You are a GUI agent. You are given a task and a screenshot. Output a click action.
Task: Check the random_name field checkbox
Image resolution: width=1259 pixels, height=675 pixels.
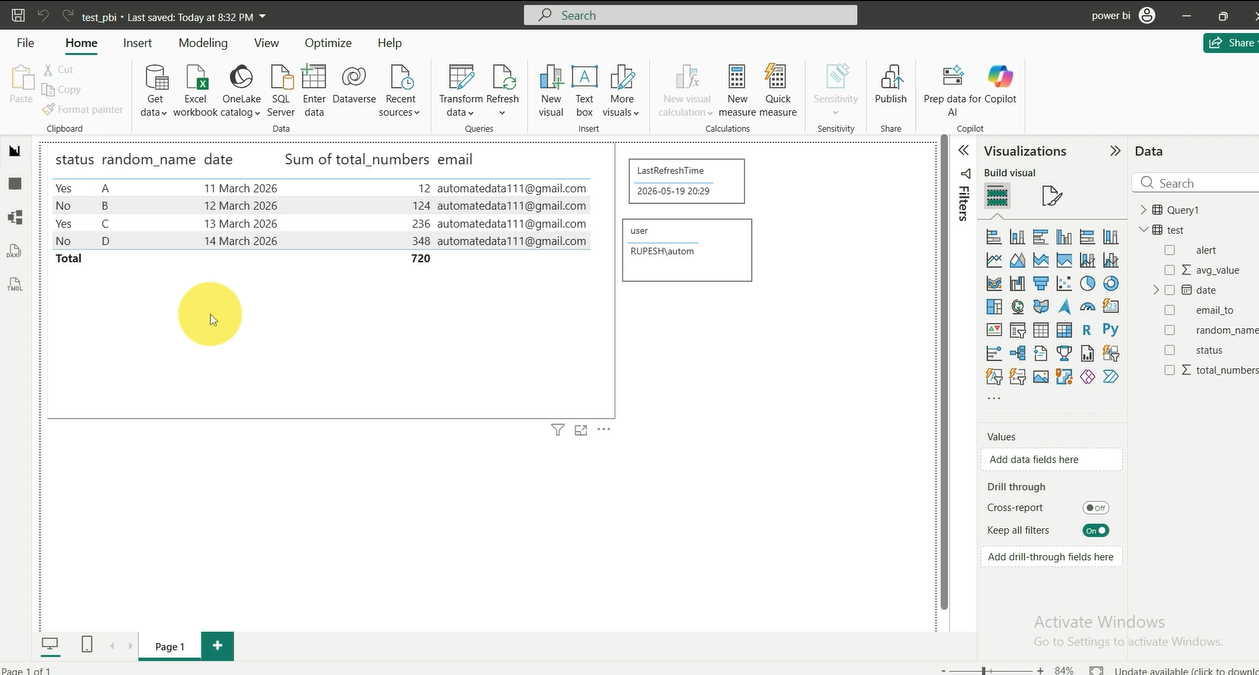pos(1170,330)
